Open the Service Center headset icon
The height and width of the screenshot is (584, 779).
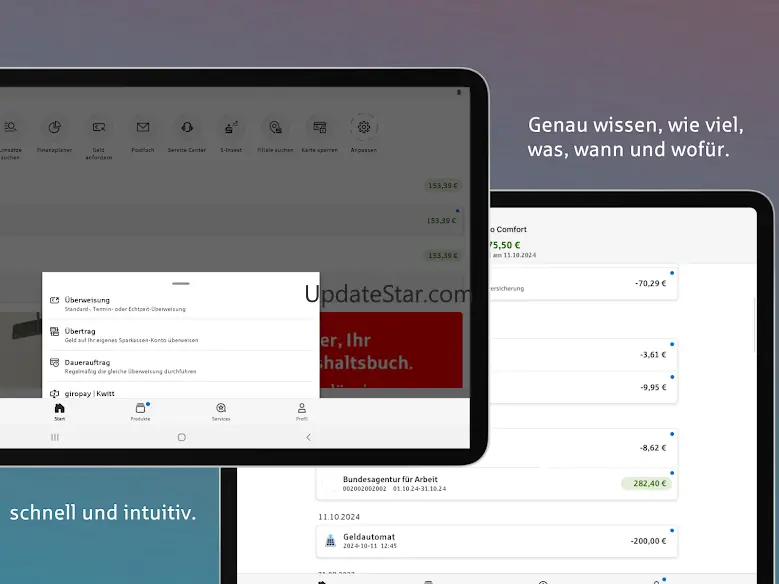click(187, 127)
